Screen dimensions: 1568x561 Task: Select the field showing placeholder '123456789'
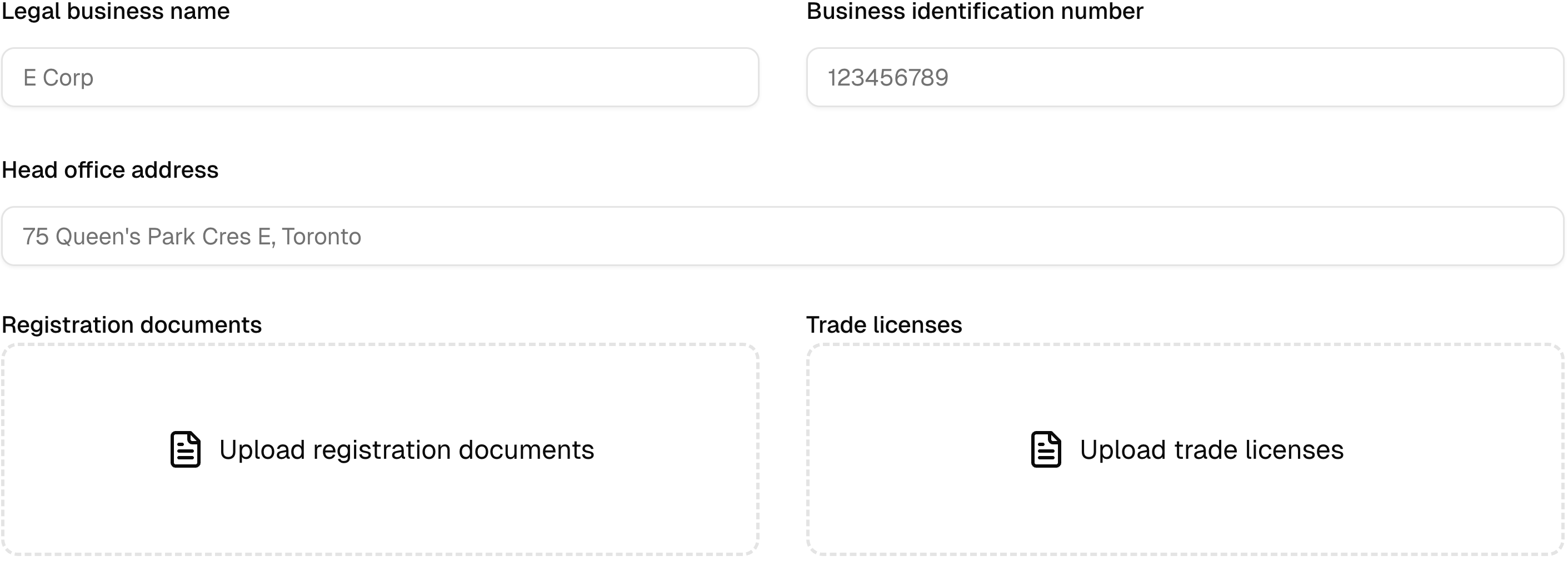1184,77
